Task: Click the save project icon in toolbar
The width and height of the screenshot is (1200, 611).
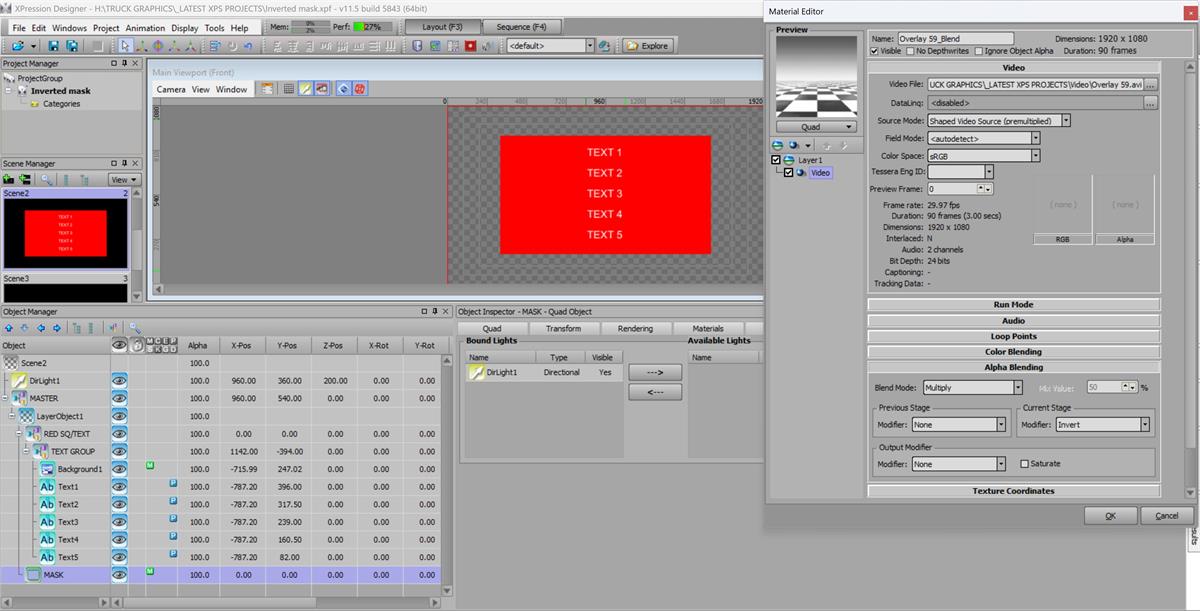Action: [x=54, y=46]
